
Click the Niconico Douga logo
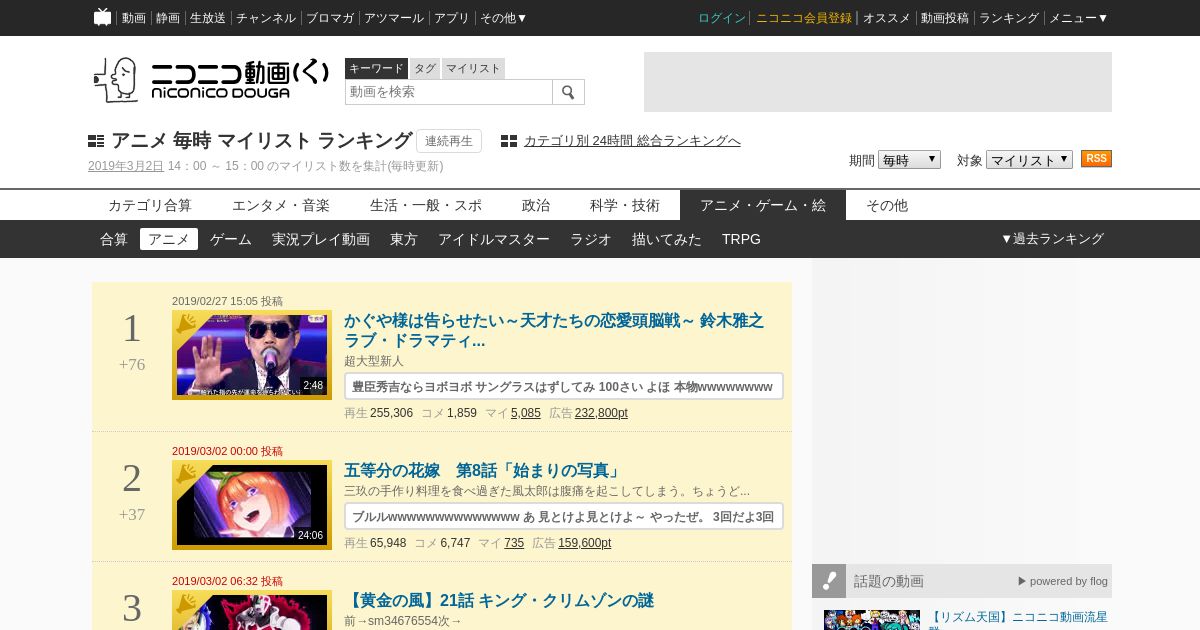(x=211, y=80)
